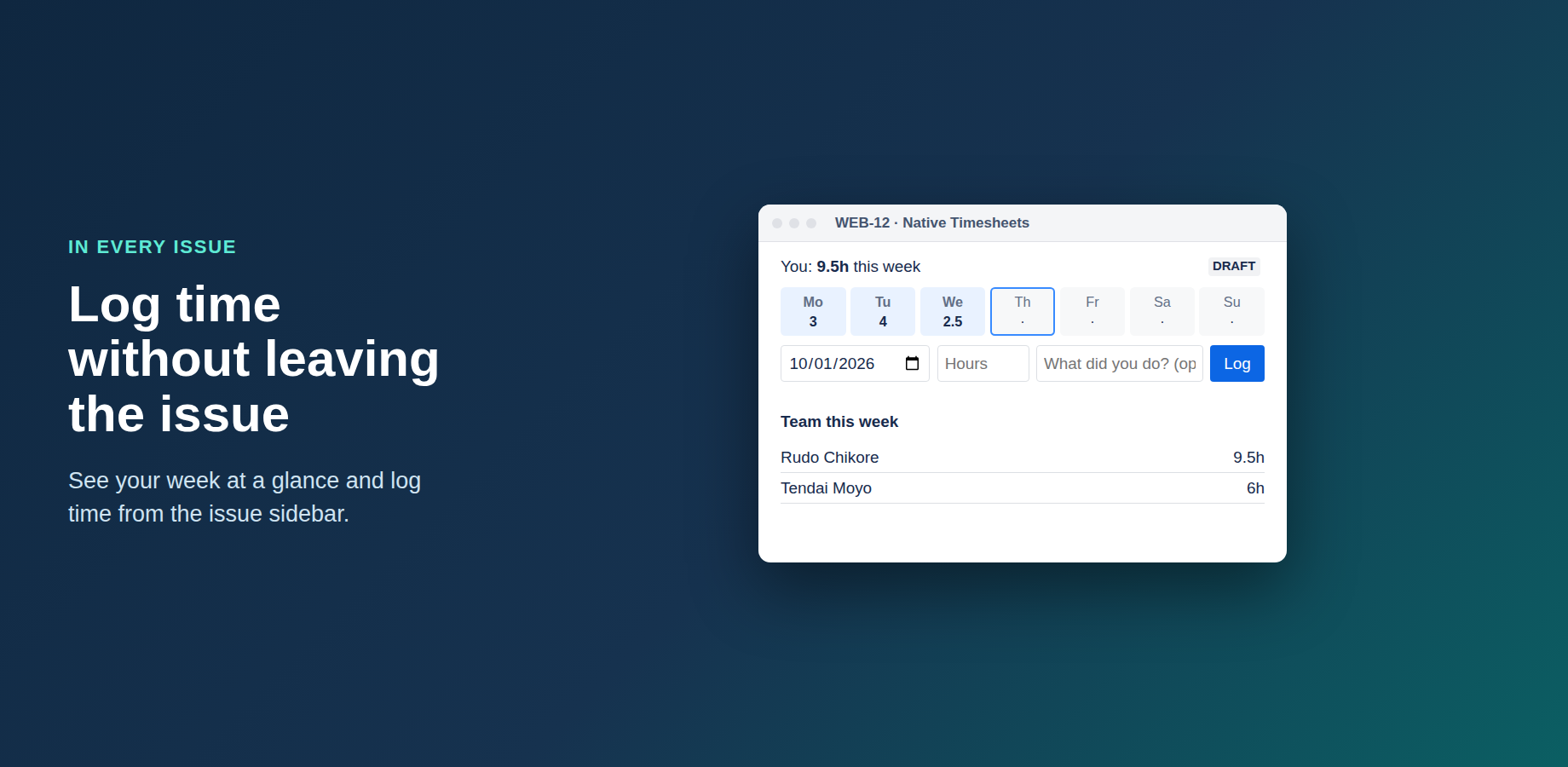Select the Friday day cell
Viewport: 1568px width, 767px height.
click(1092, 312)
